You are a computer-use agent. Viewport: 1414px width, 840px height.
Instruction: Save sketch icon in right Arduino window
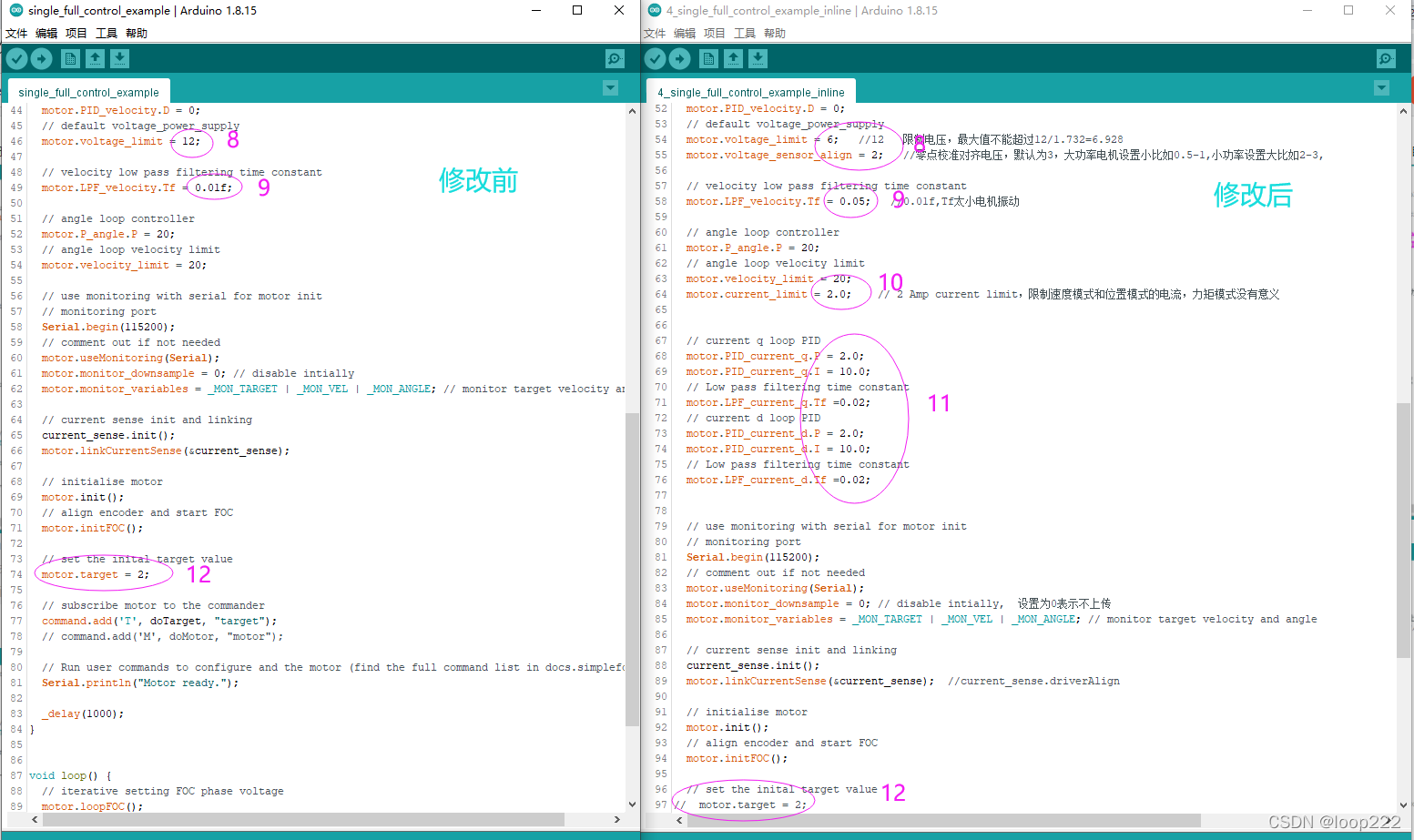pyautogui.click(x=758, y=59)
